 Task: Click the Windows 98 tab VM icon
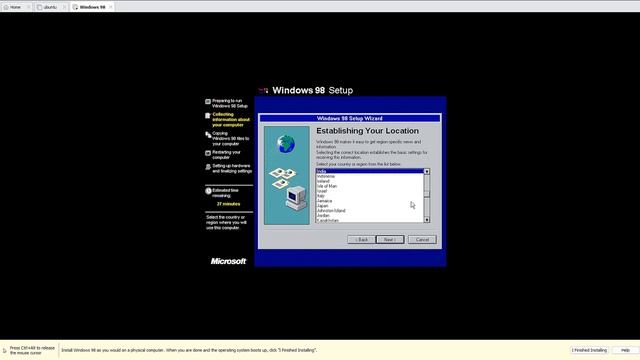pos(76,7)
